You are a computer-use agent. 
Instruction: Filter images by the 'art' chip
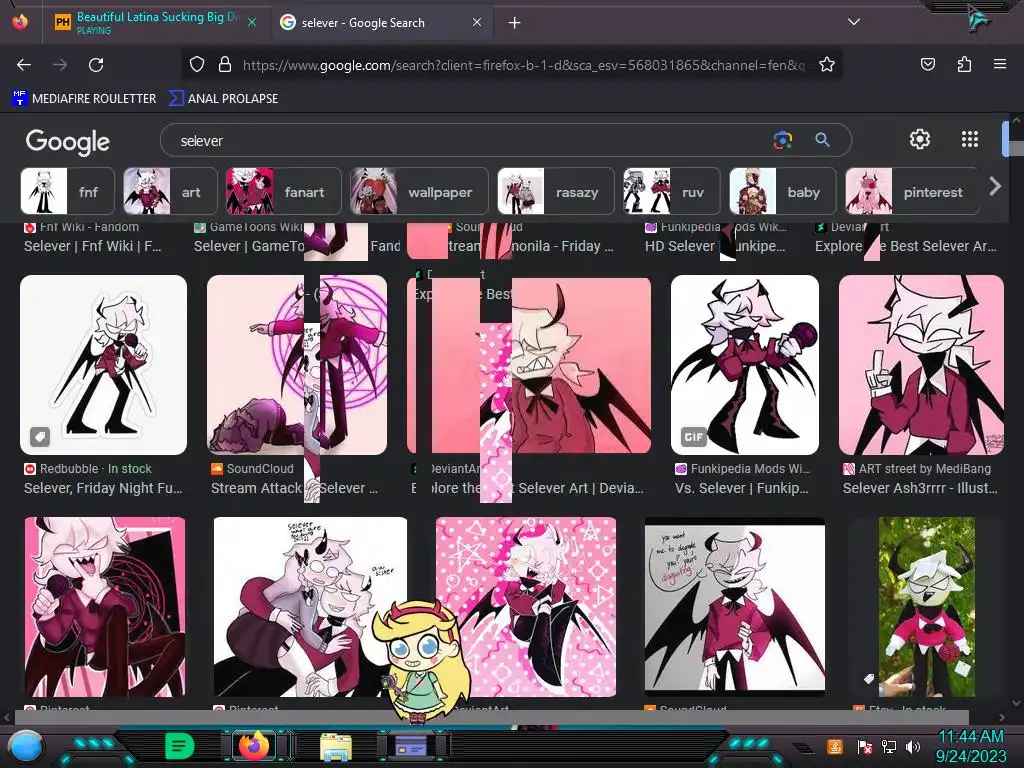[x=170, y=191]
